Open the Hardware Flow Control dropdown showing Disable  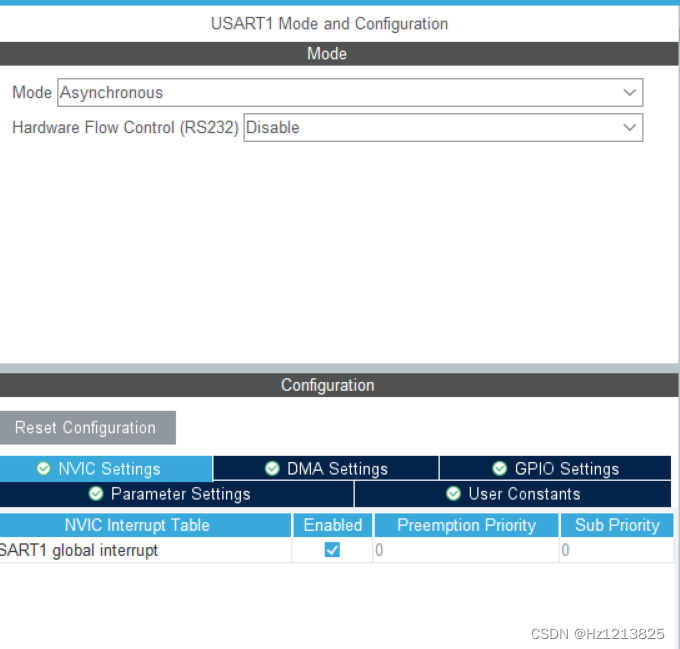(x=443, y=127)
